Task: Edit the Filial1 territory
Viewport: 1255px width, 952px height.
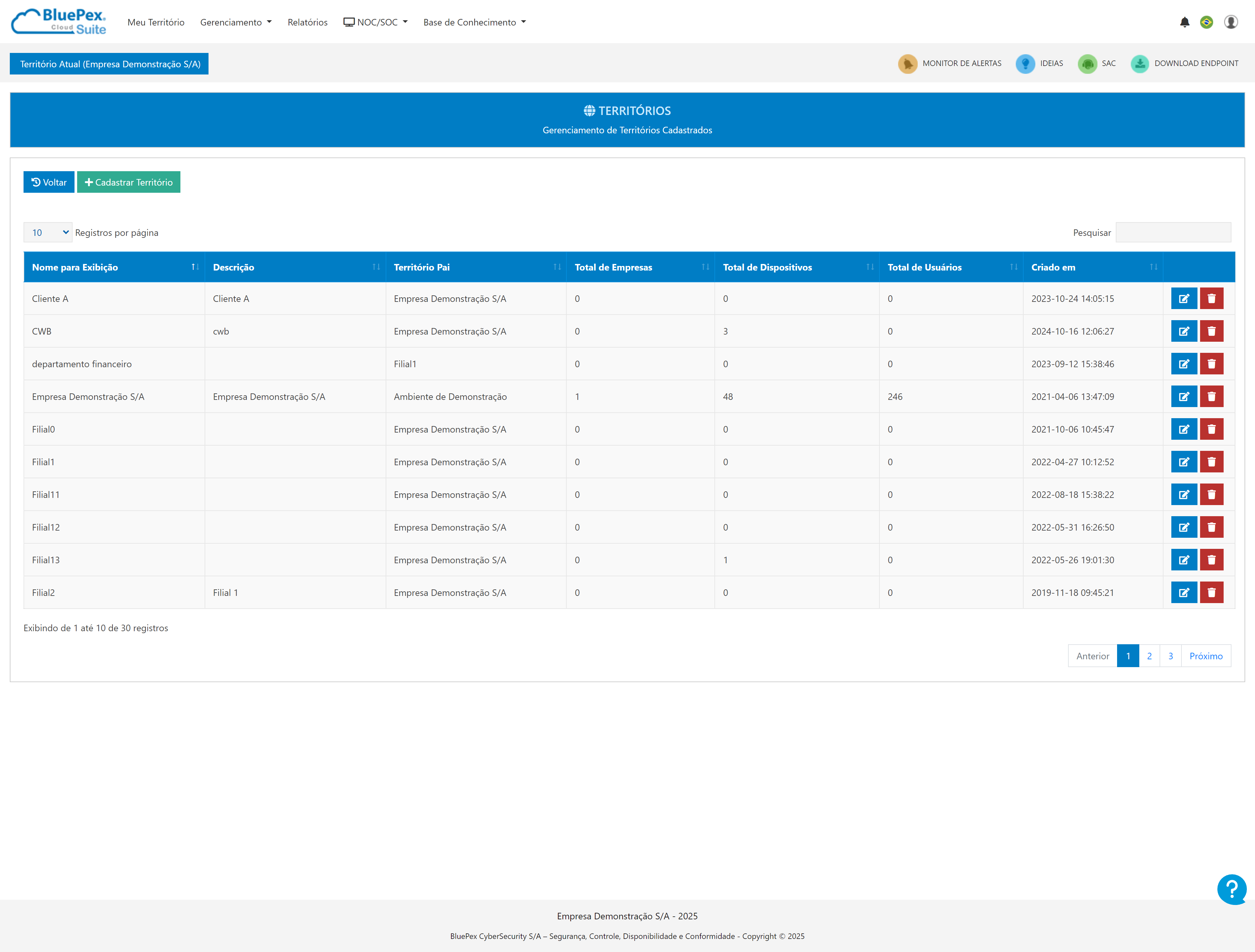Action: 1183,462
